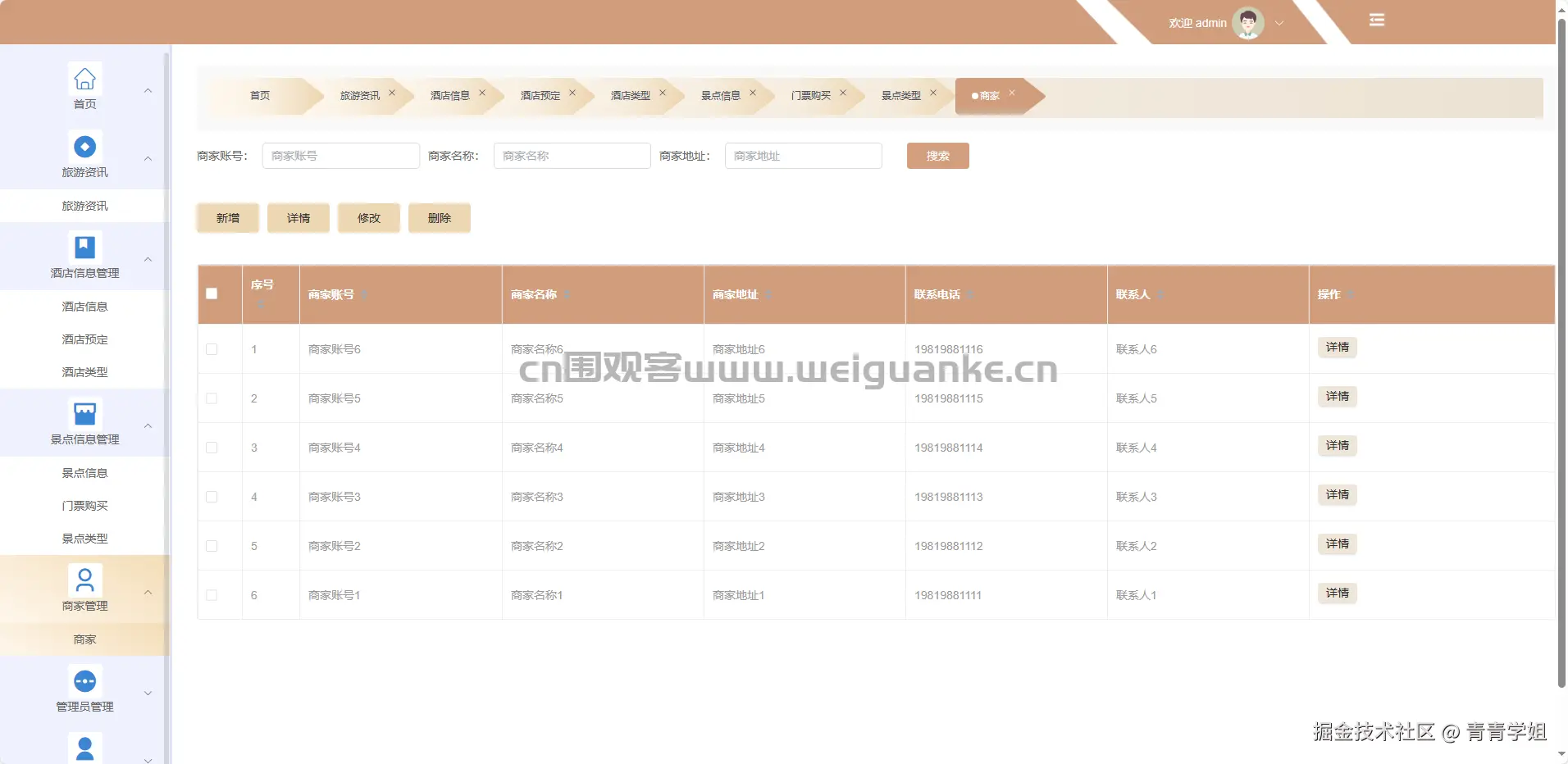Image resolution: width=1568 pixels, height=764 pixels.
Task: Open 酒店信息管理 via its bookmark icon
Action: (x=84, y=246)
